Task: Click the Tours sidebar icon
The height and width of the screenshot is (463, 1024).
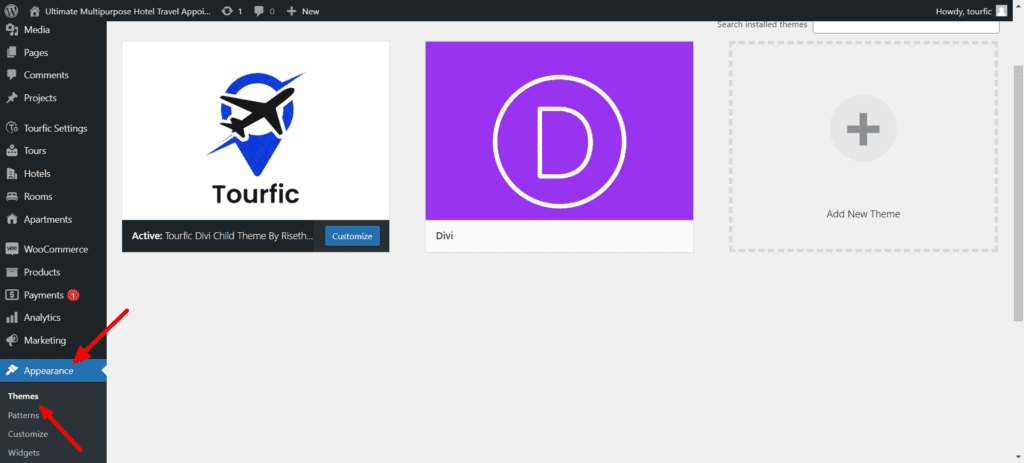Action: (12, 151)
